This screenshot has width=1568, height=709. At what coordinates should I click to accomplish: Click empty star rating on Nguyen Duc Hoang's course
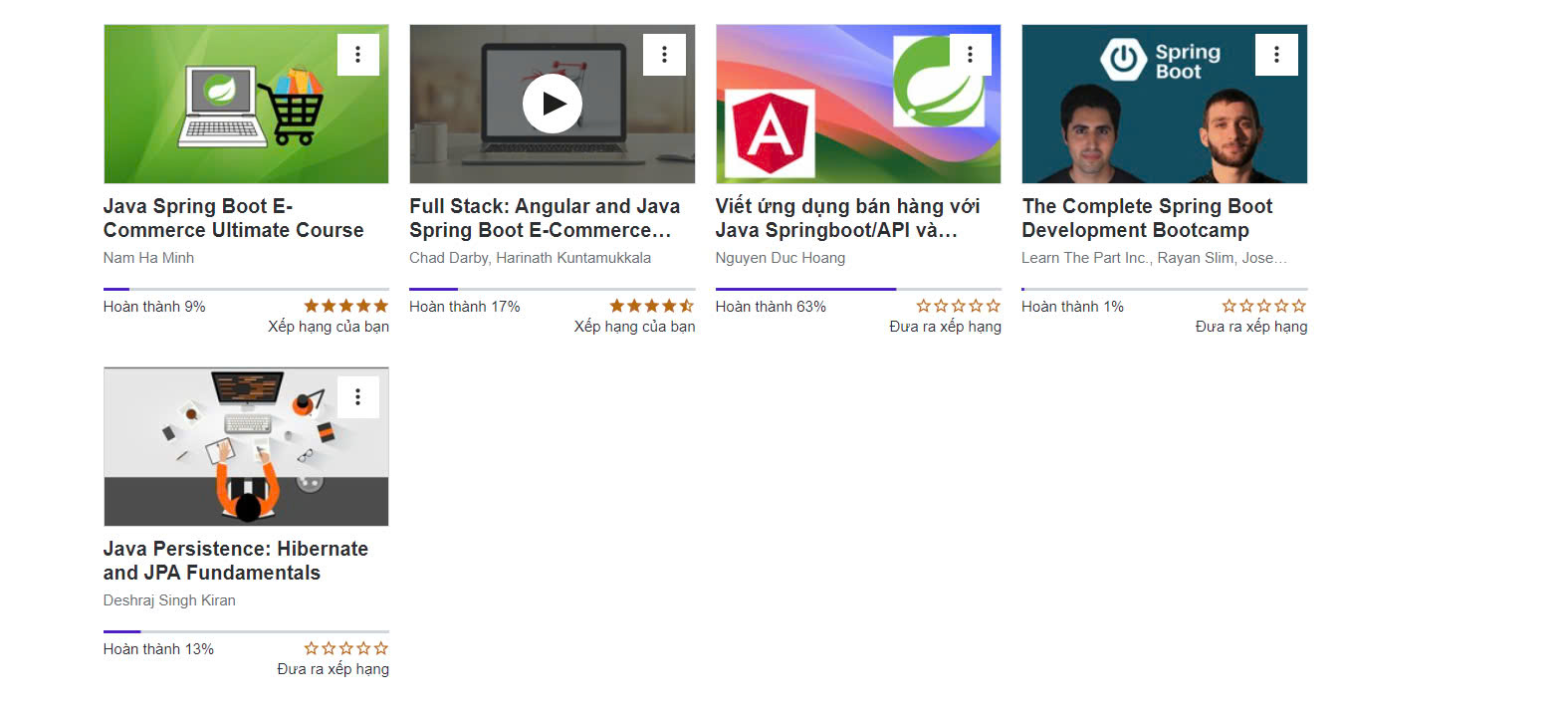click(x=958, y=306)
